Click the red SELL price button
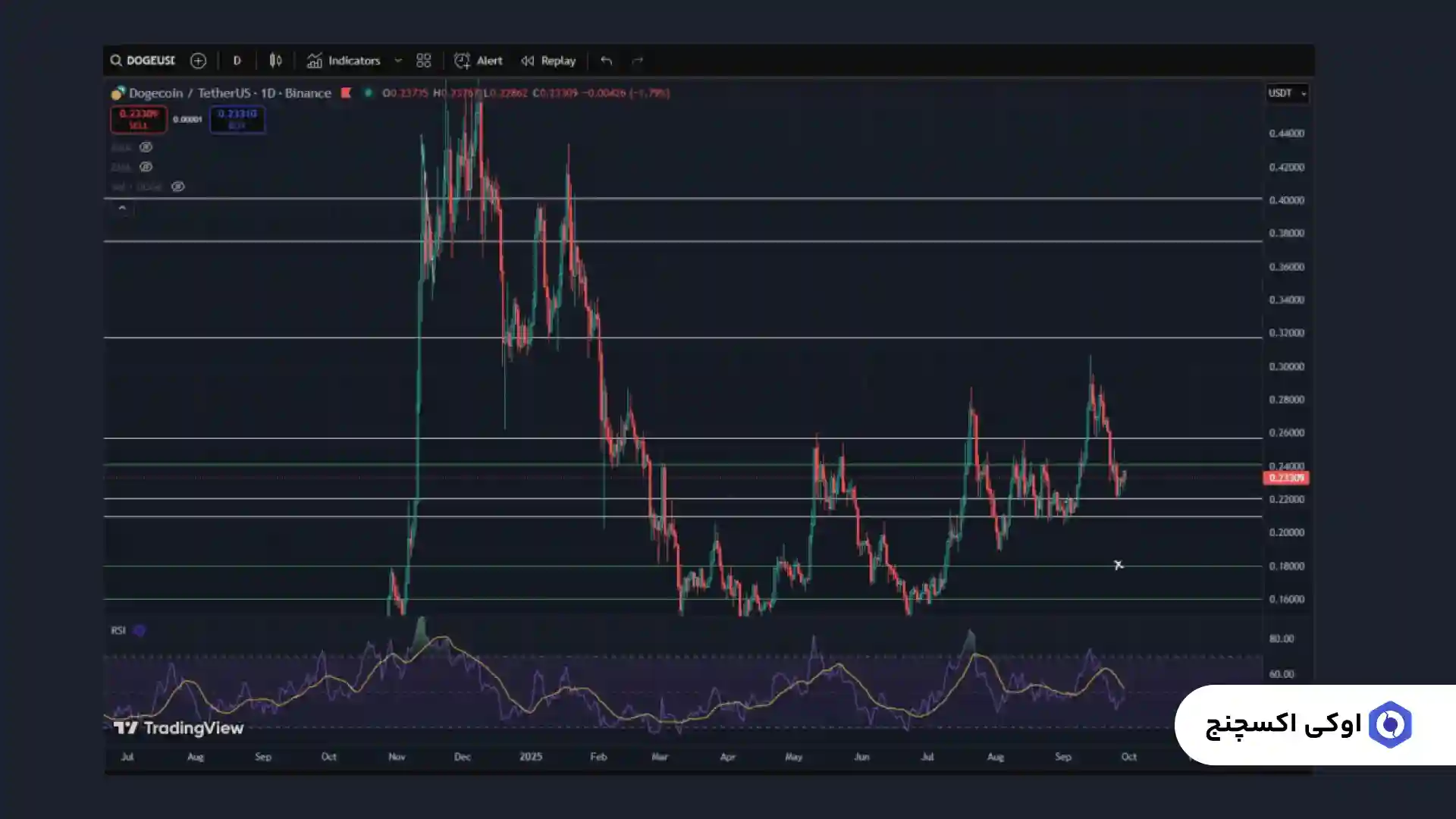1456x819 pixels. (x=139, y=119)
